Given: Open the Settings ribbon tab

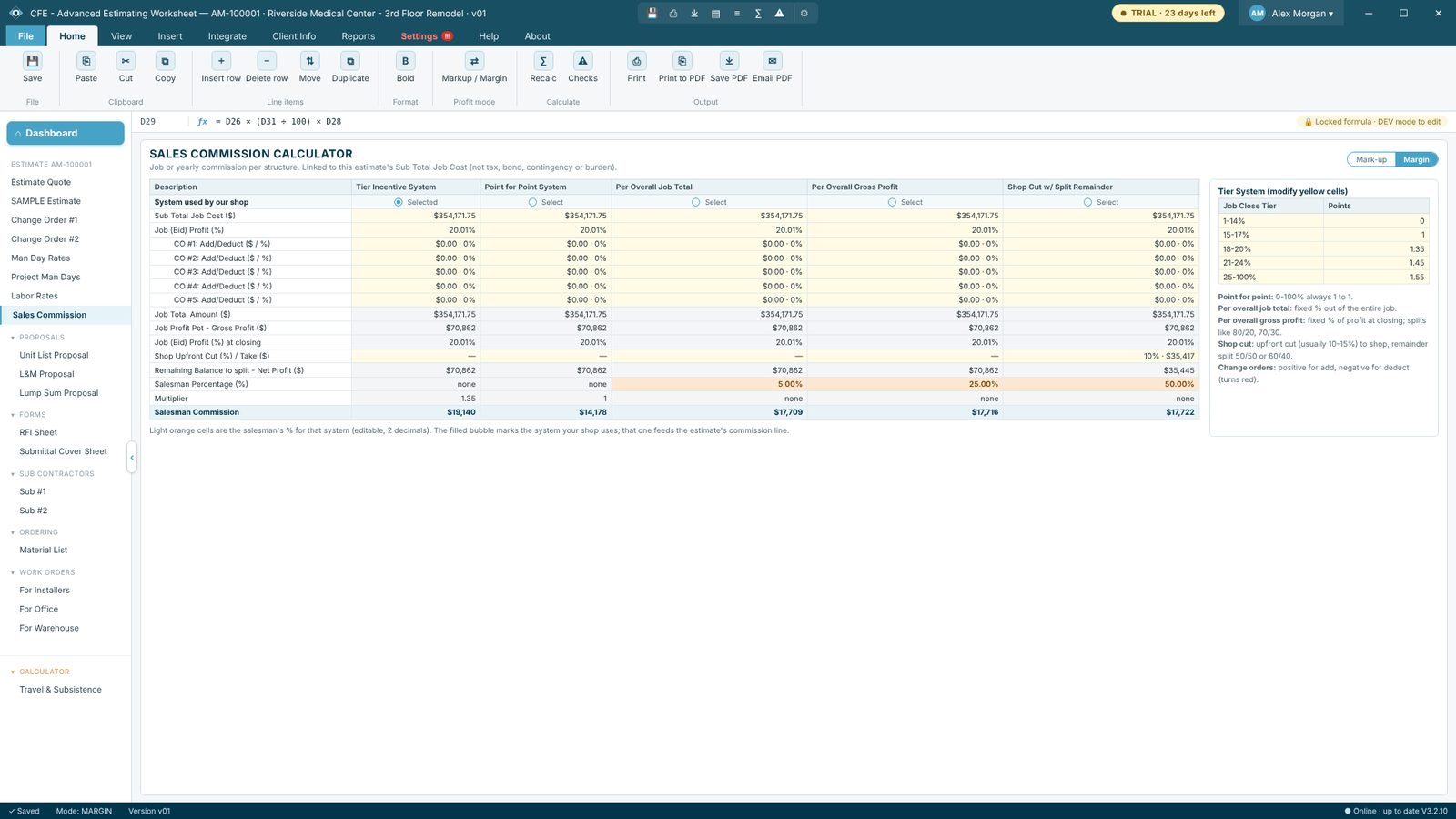Looking at the screenshot, I should tap(426, 36).
